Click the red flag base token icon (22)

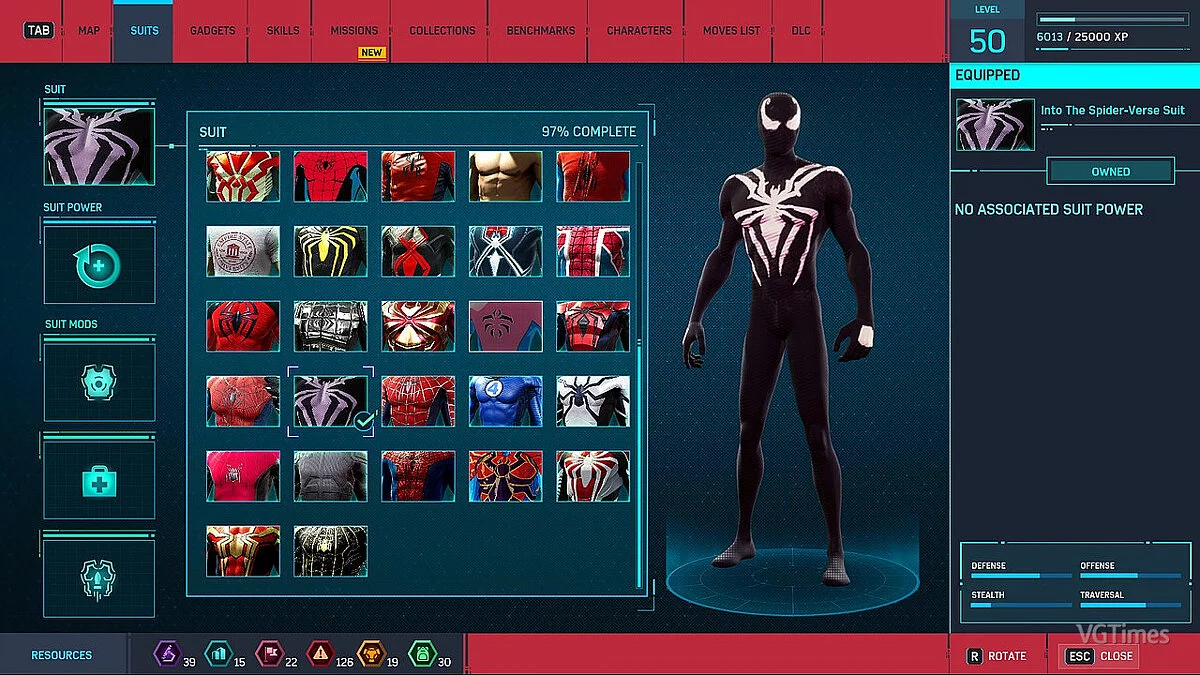[x=269, y=654]
